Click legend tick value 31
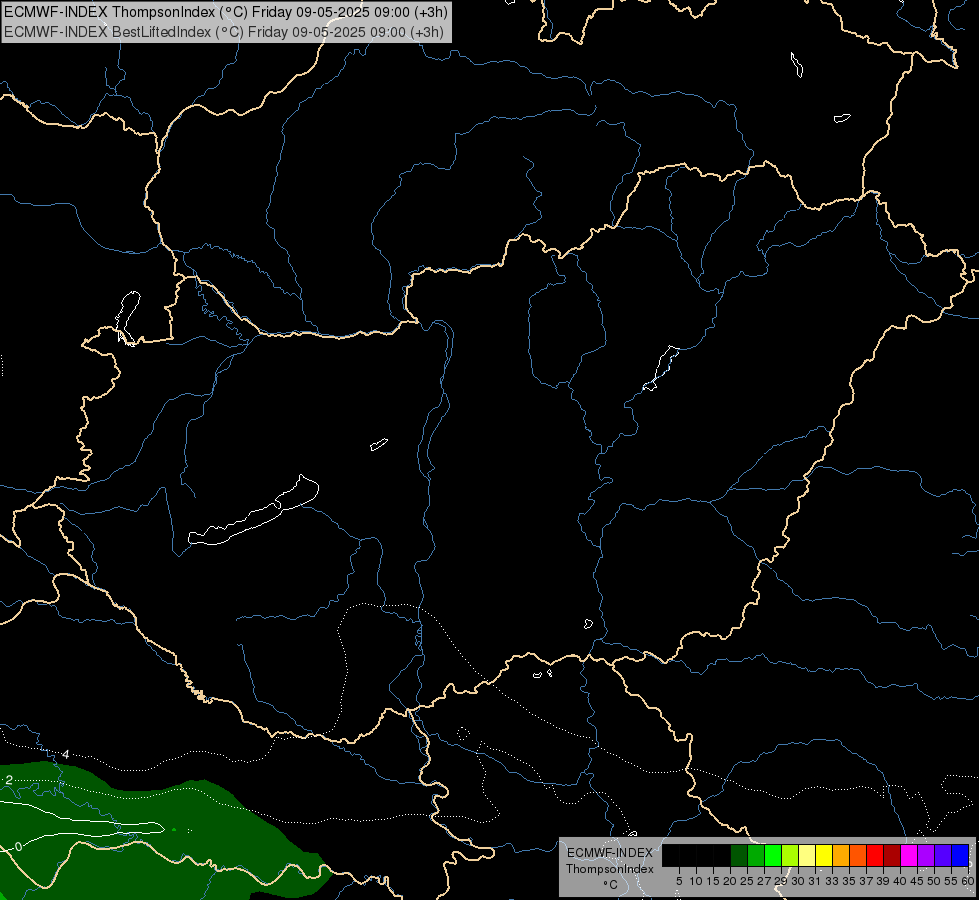Screen dimensions: 979x900 [x=815, y=881]
